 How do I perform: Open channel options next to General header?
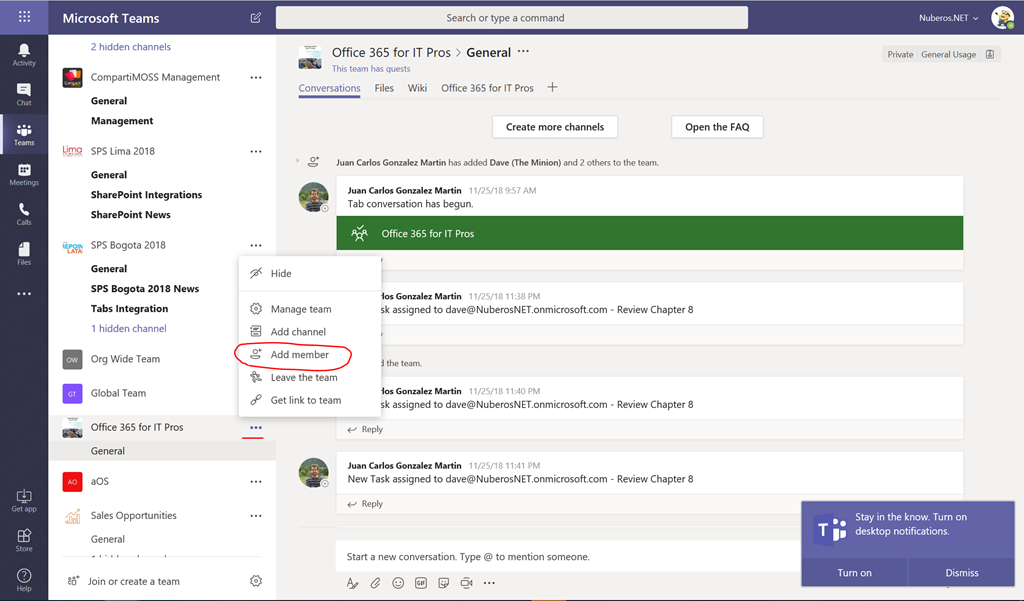click(523, 51)
